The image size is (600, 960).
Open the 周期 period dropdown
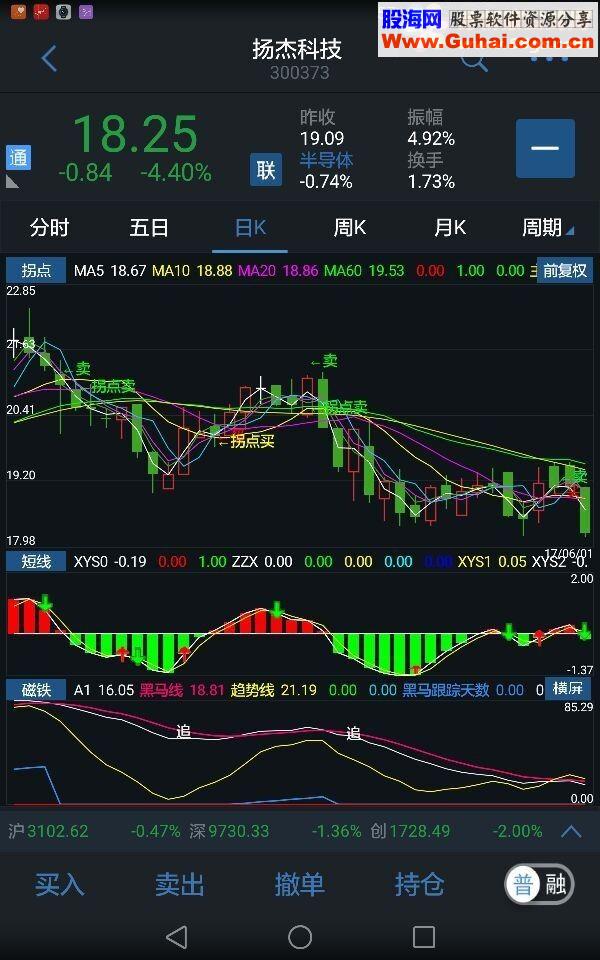pyautogui.click(x=547, y=228)
